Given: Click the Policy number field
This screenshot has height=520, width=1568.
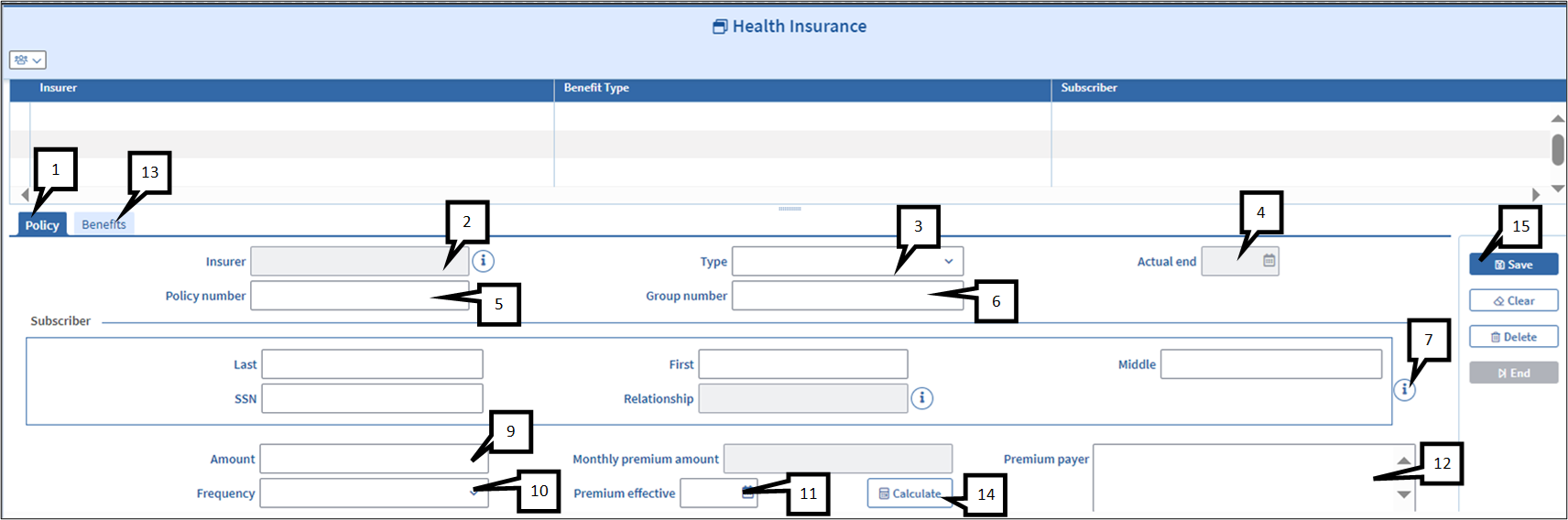Looking at the screenshot, I should [x=360, y=296].
